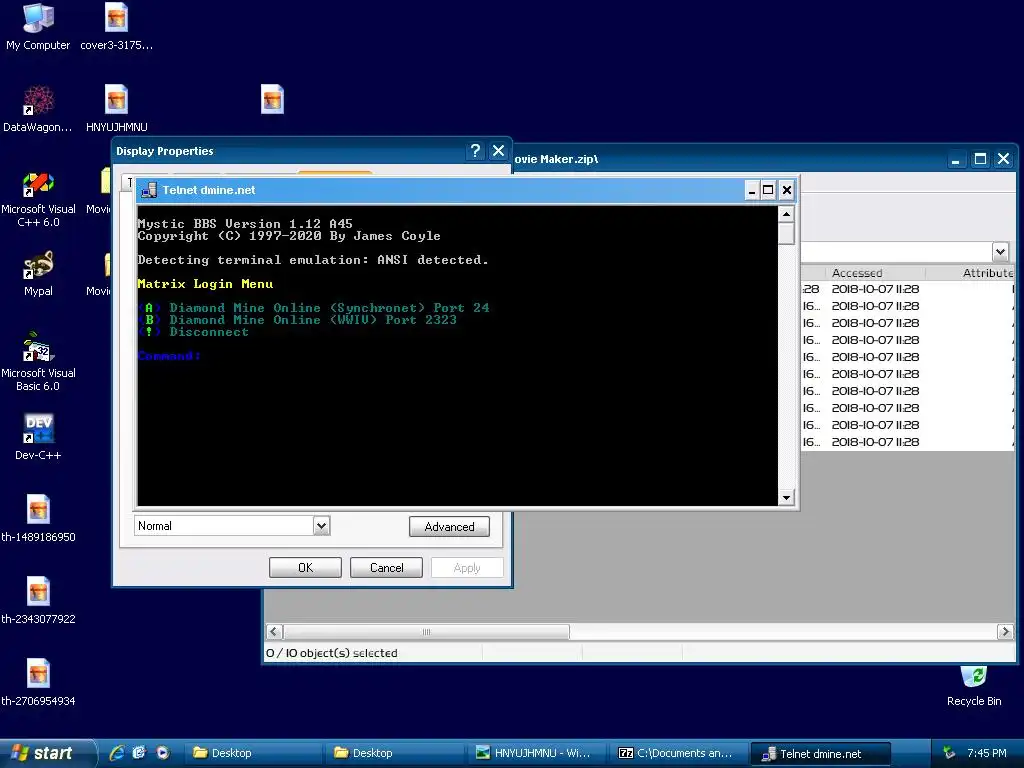Click the Matrix Login Menu heading
The width and height of the screenshot is (1024, 768).
coord(206,284)
